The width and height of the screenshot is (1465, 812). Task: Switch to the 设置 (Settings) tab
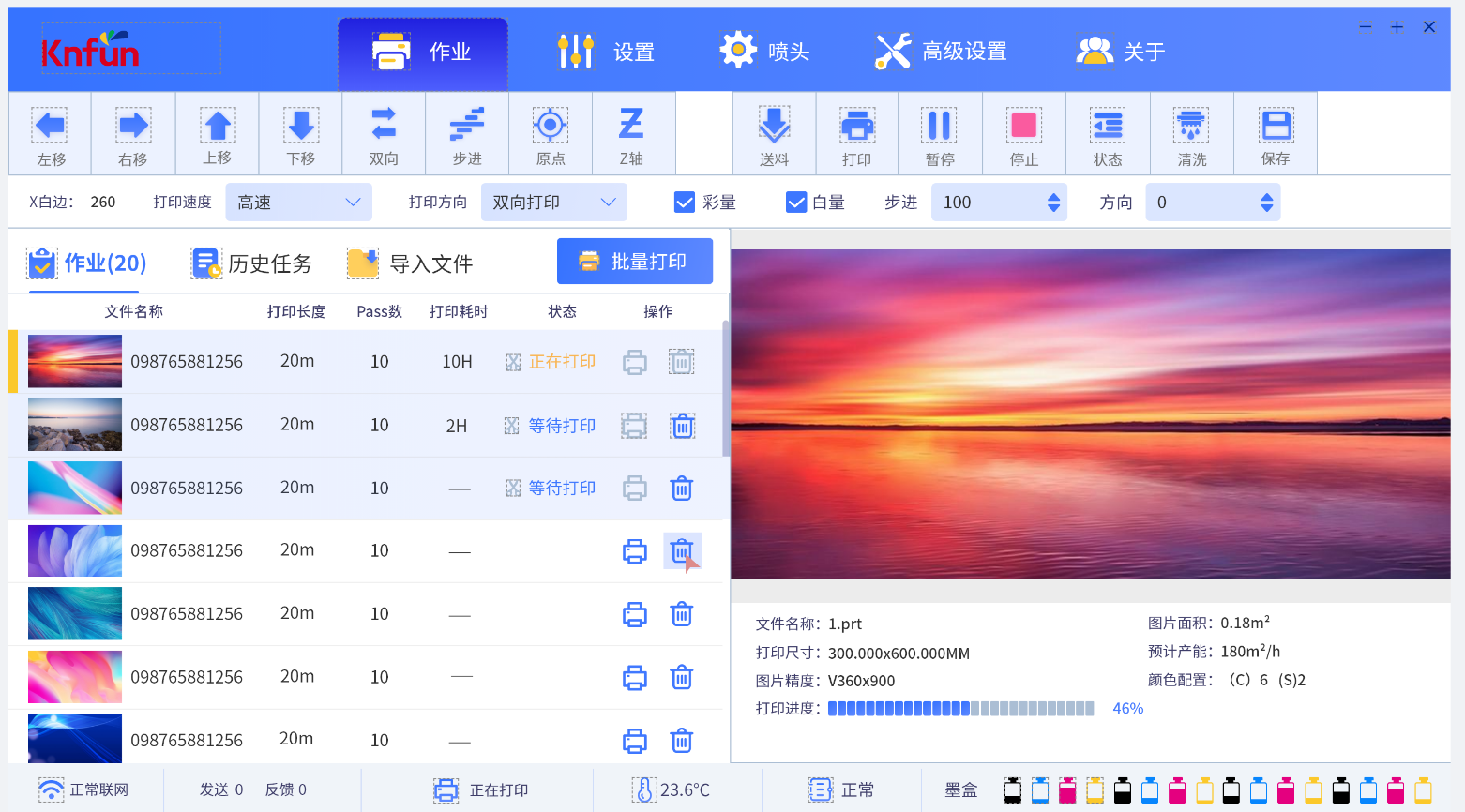pos(605,51)
